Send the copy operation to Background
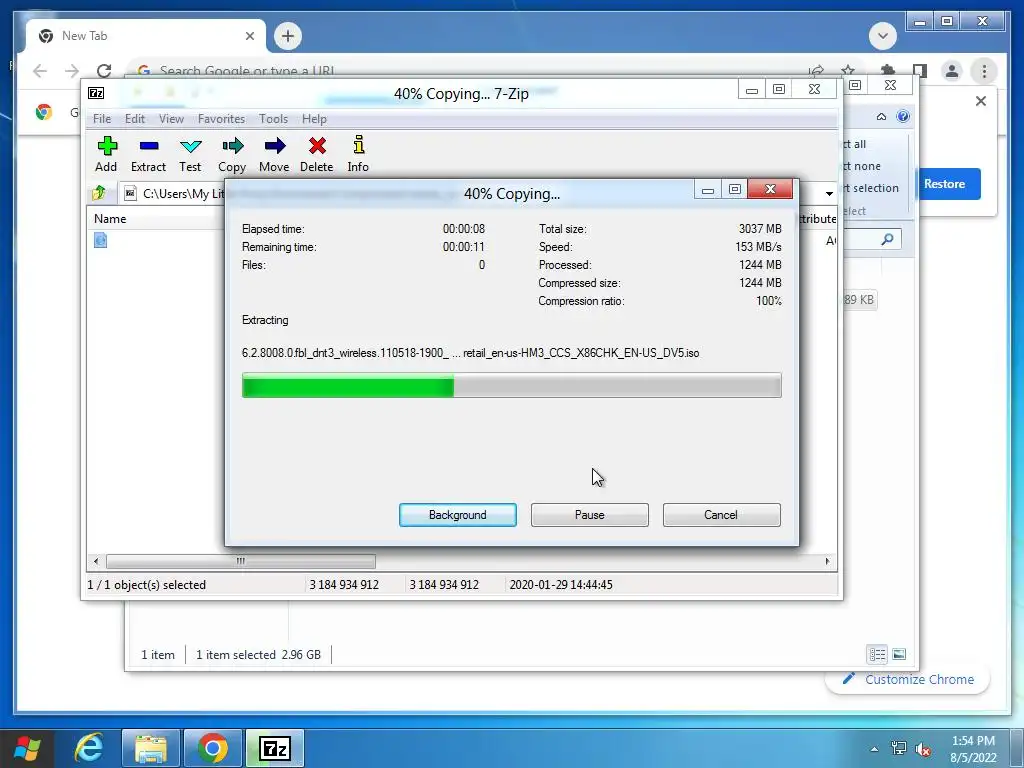 [458, 515]
